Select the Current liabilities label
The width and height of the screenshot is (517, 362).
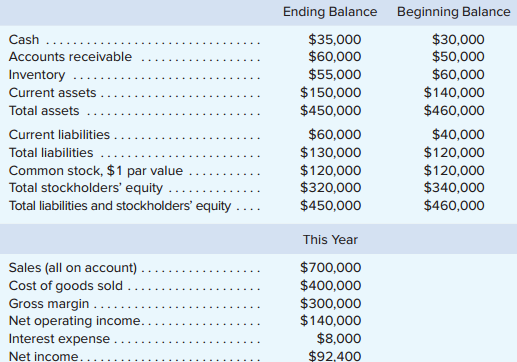click(x=59, y=135)
